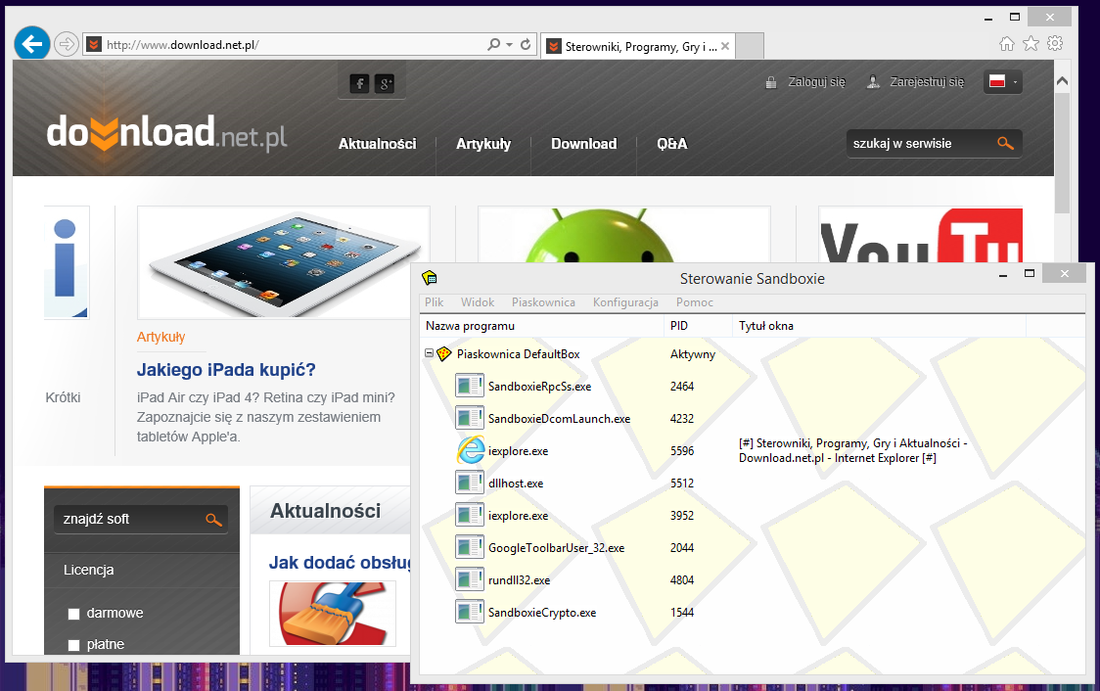Select the 'Piaskownica DefaultBox' tree row
1100x691 pixels.
(518, 354)
